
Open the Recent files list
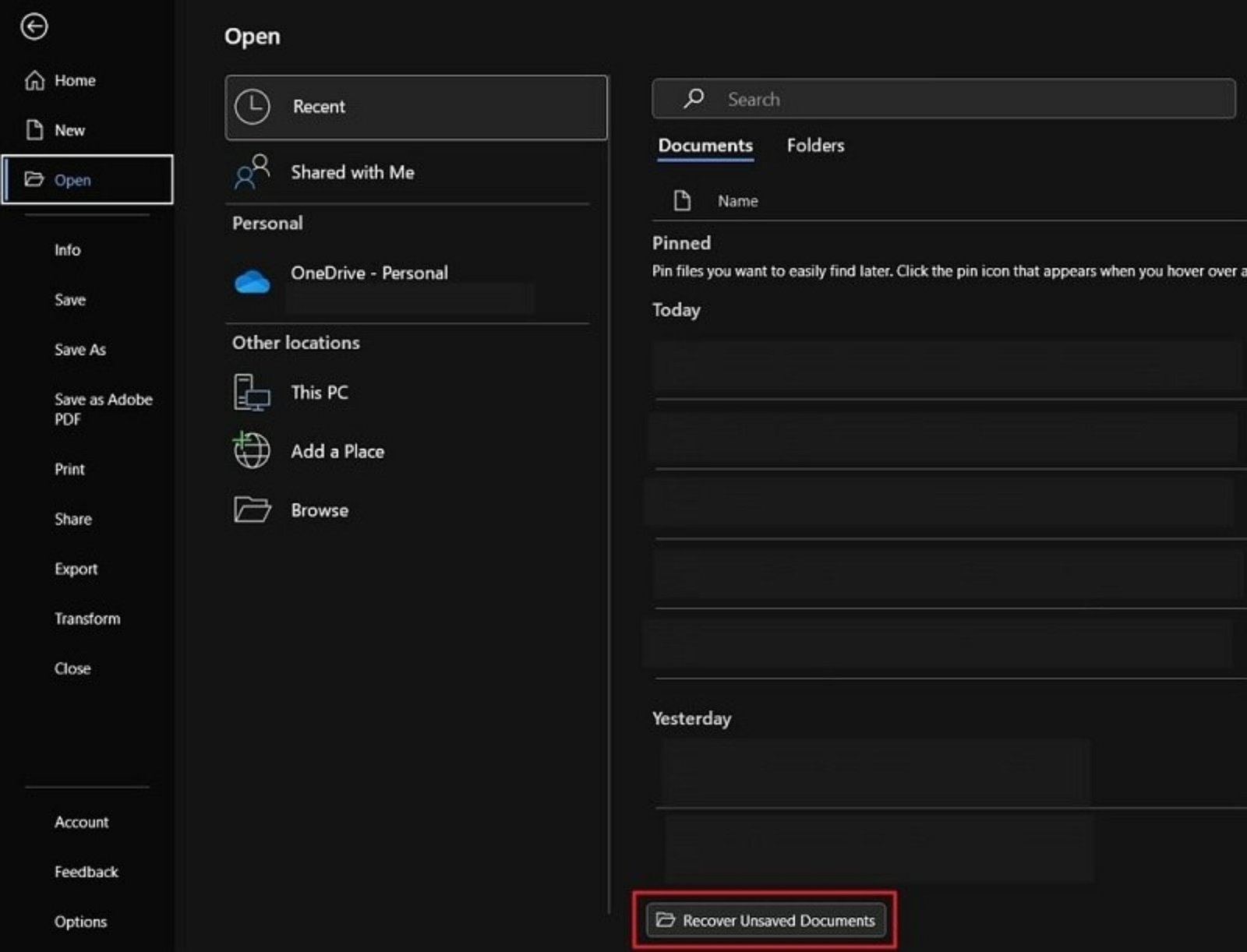pos(318,107)
